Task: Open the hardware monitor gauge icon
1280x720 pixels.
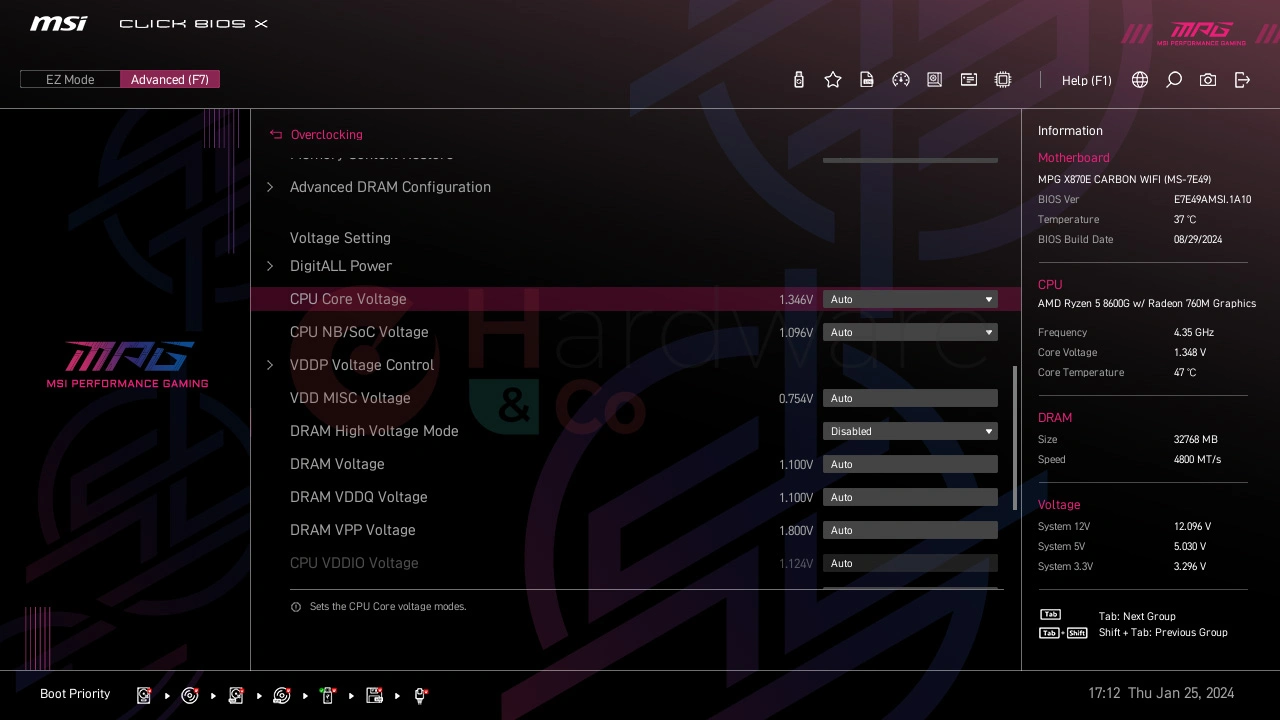Action: click(x=901, y=80)
